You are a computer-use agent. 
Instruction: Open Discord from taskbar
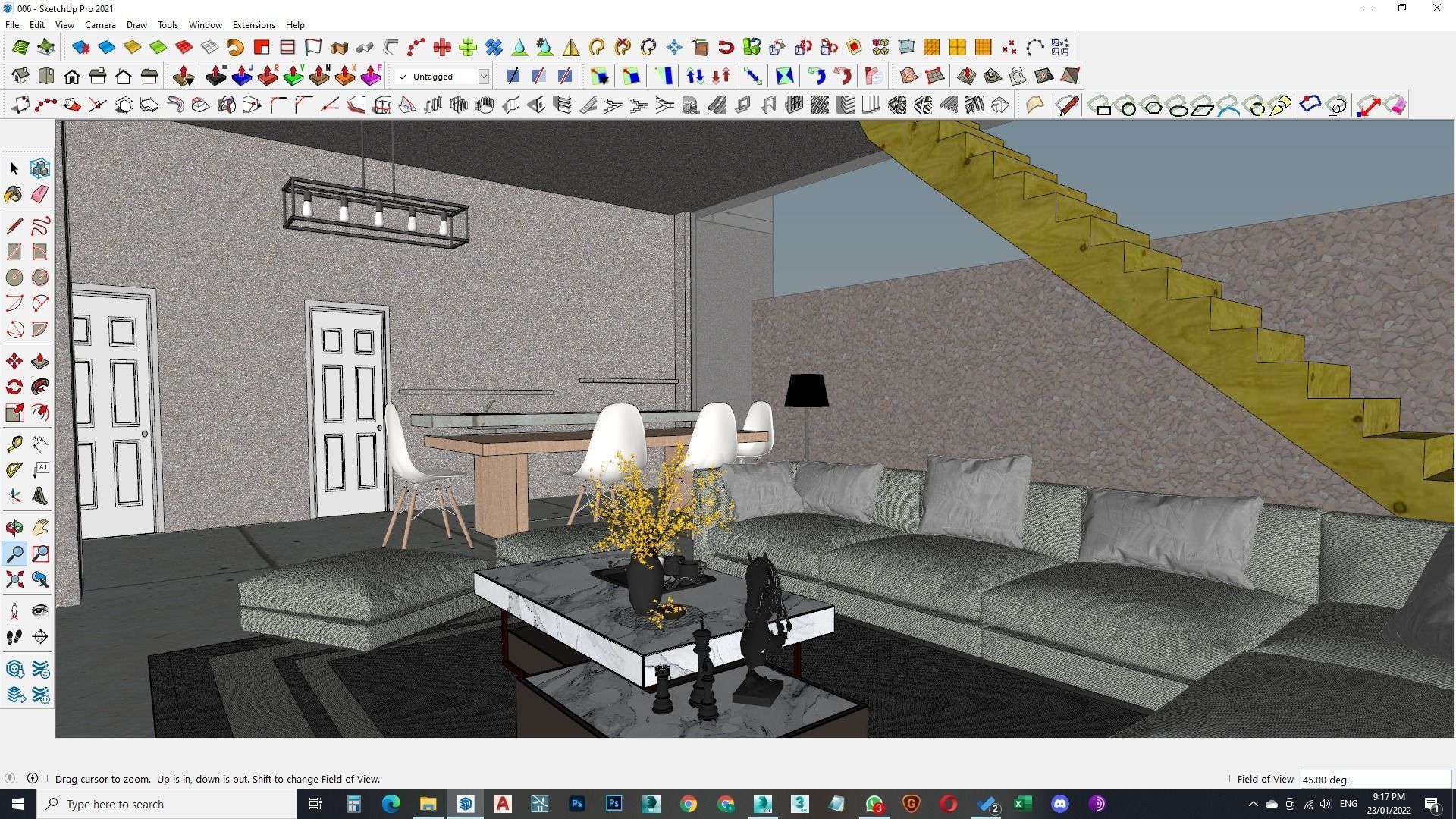click(x=1059, y=805)
